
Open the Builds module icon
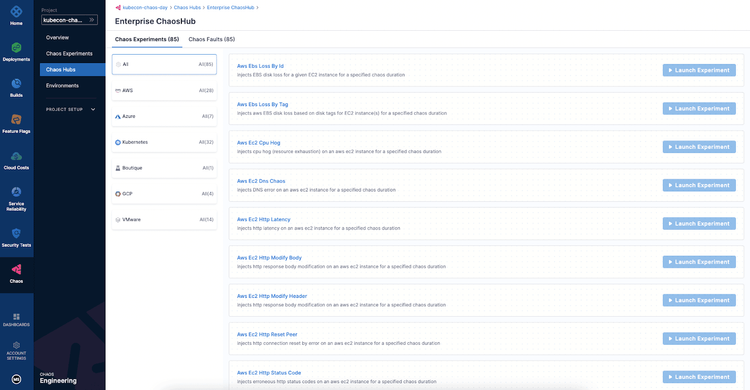pos(16,84)
